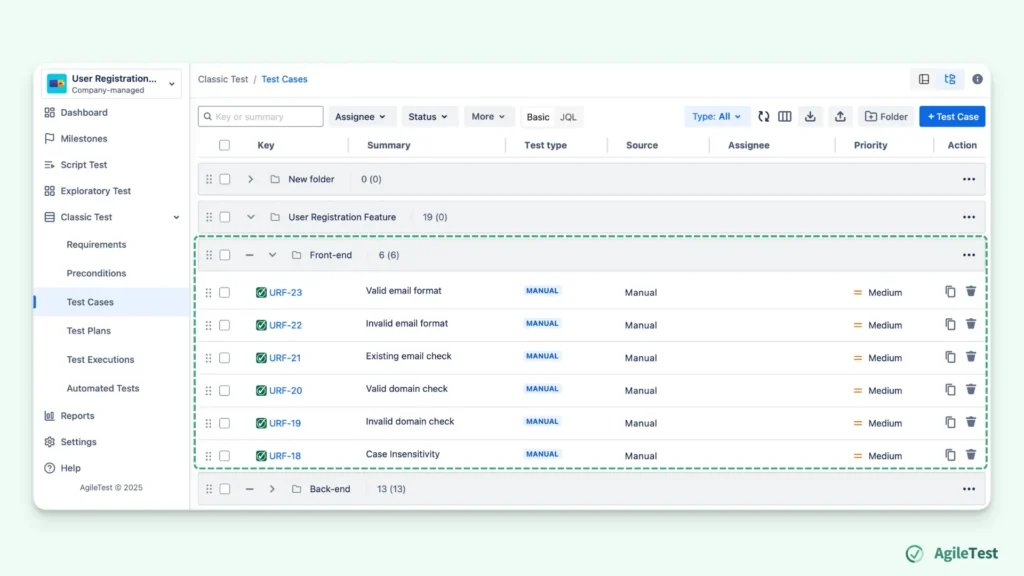Click the + Test Case button
This screenshot has height=576, width=1024.
[952, 117]
